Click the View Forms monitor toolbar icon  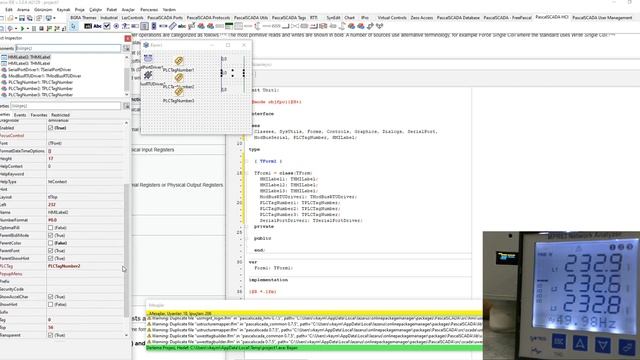(x=48, y=18)
